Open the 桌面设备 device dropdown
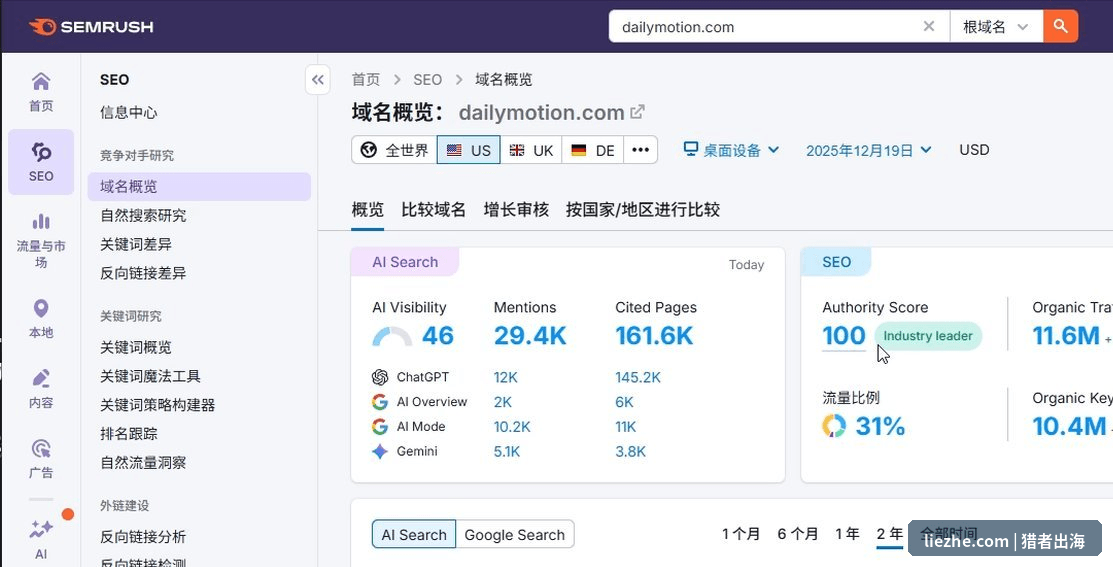The image size is (1113, 567). 731,150
